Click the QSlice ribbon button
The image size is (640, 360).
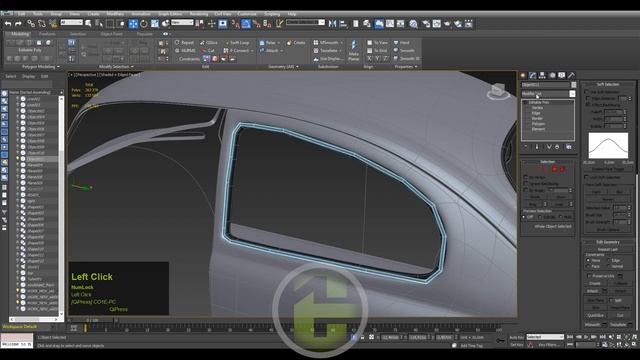point(209,42)
